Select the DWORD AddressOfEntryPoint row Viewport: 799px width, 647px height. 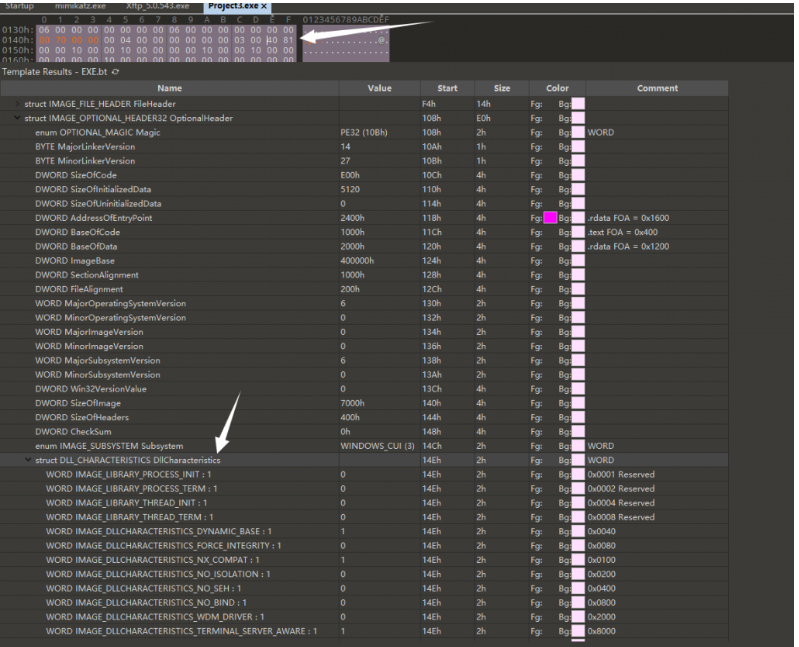(x=364, y=218)
